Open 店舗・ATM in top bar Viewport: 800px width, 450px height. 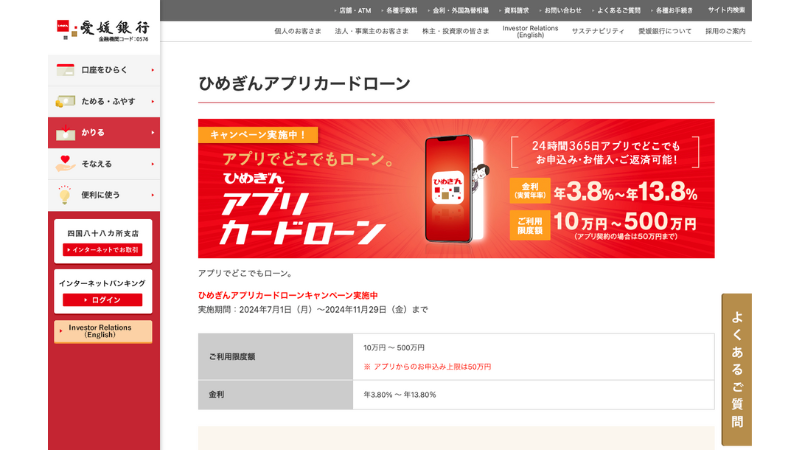[x=355, y=10]
